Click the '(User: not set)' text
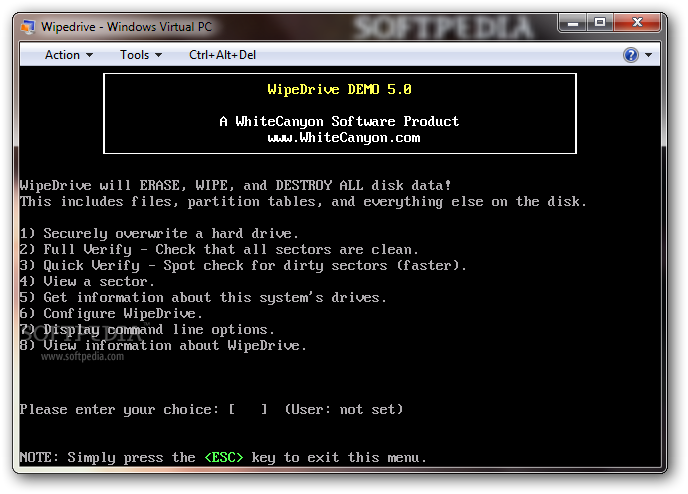This screenshot has height=494, width=688. (344, 410)
